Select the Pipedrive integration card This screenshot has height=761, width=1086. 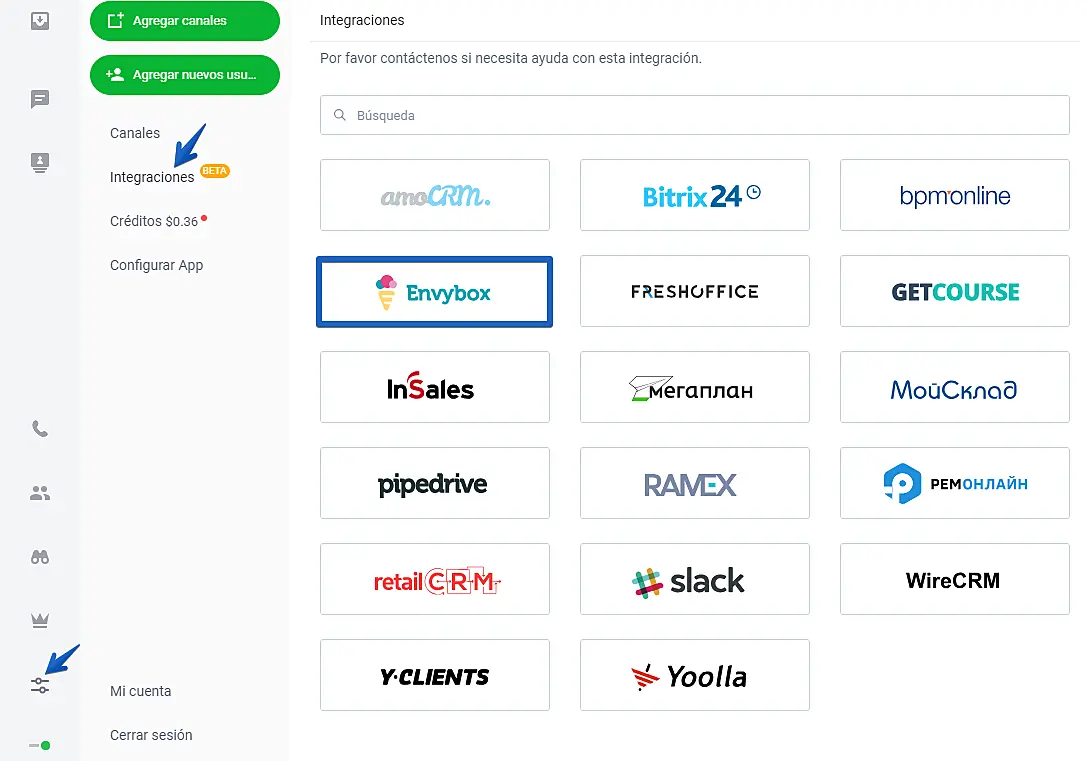(x=435, y=483)
